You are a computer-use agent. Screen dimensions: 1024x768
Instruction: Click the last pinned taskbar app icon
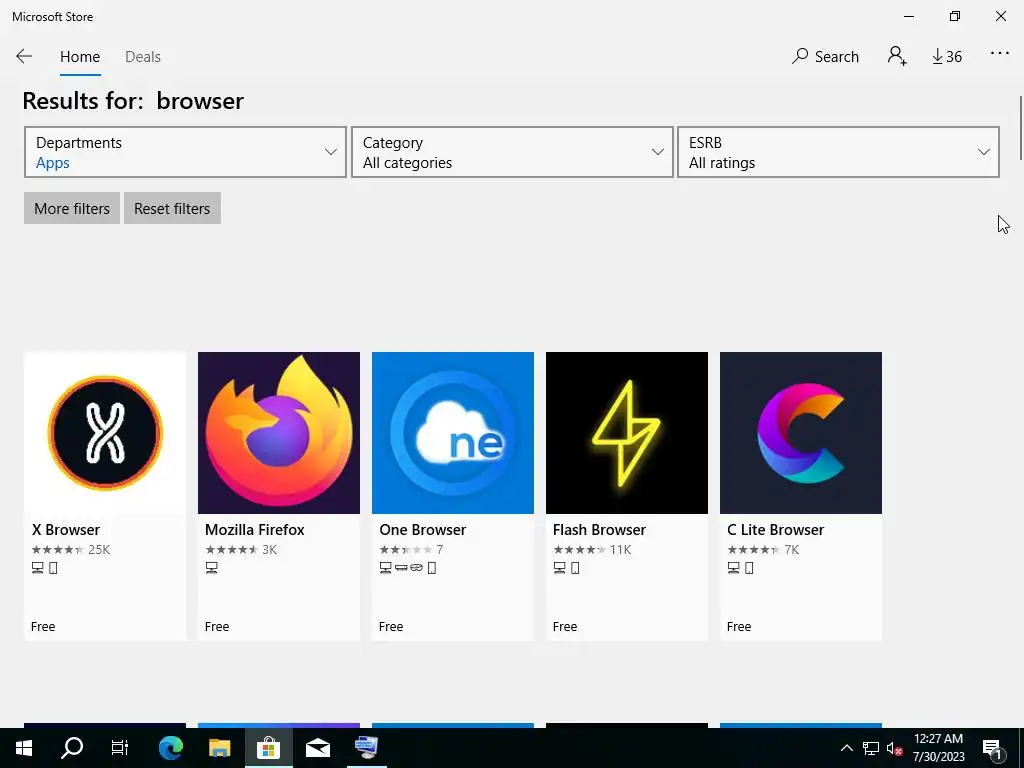click(366, 748)
